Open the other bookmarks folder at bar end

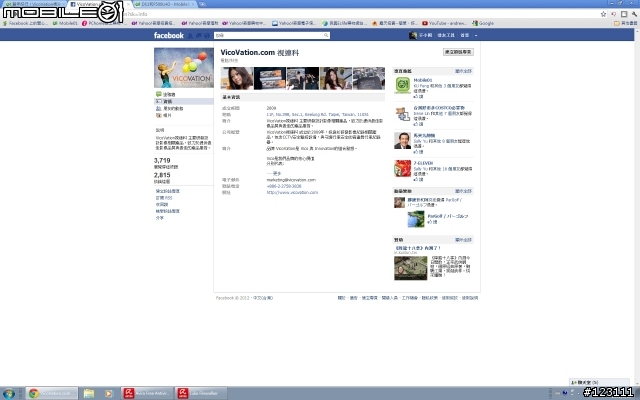[x=626, y=23]
